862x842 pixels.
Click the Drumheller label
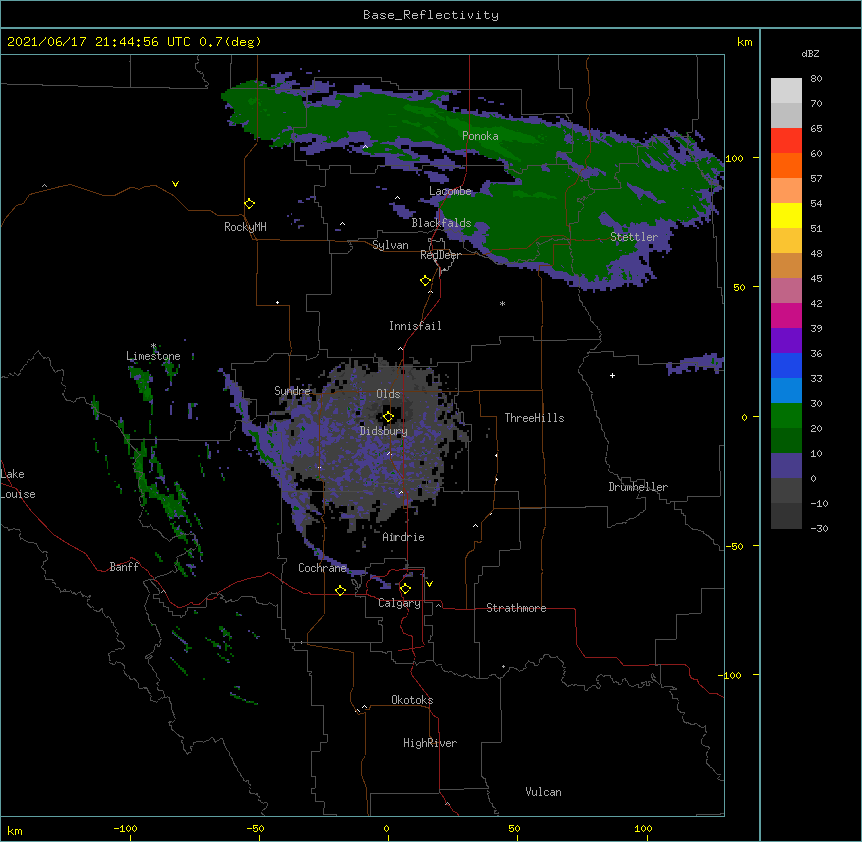click(638, 487)
